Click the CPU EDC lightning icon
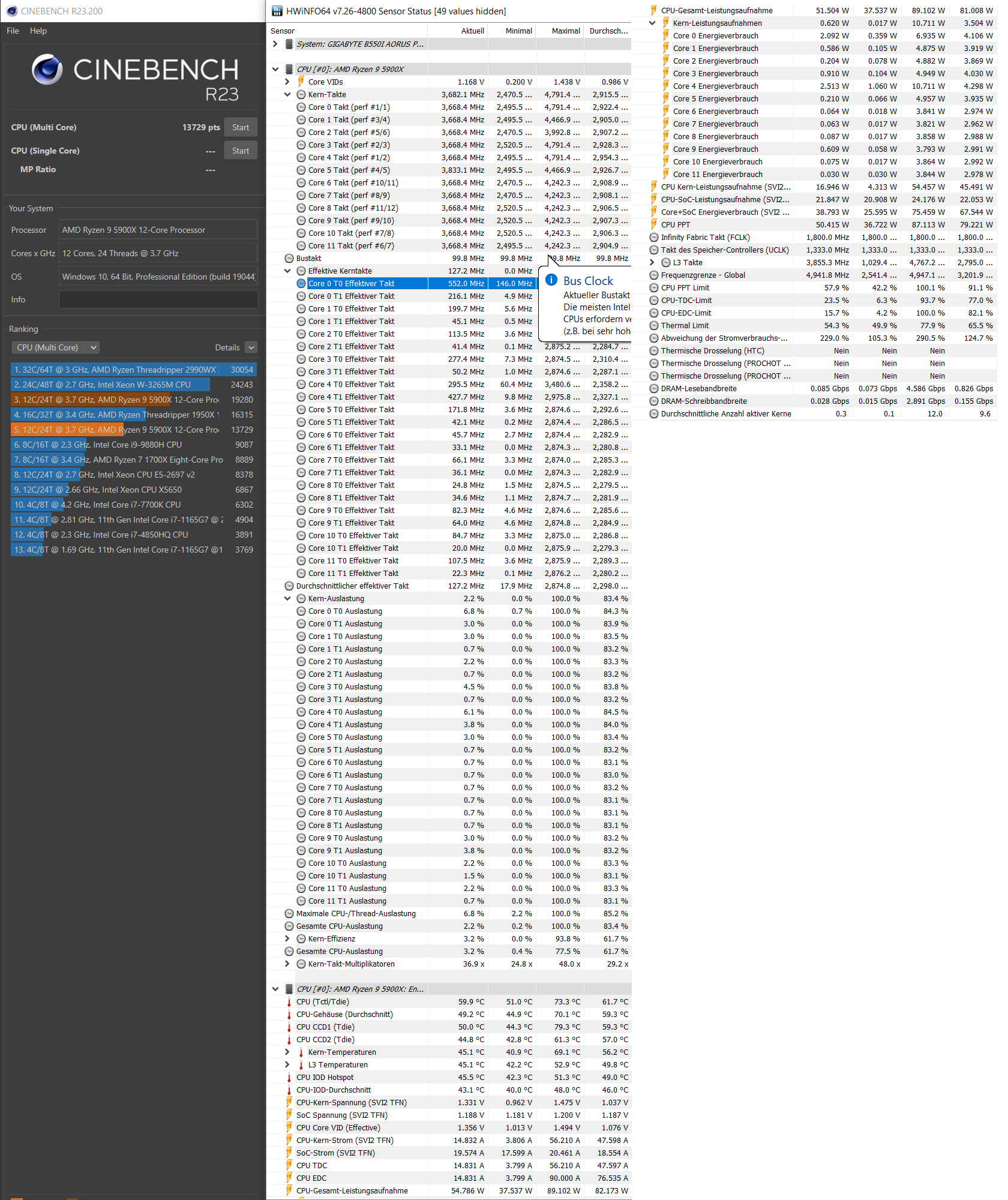1008x1200 pixels. click(289, 1178)
